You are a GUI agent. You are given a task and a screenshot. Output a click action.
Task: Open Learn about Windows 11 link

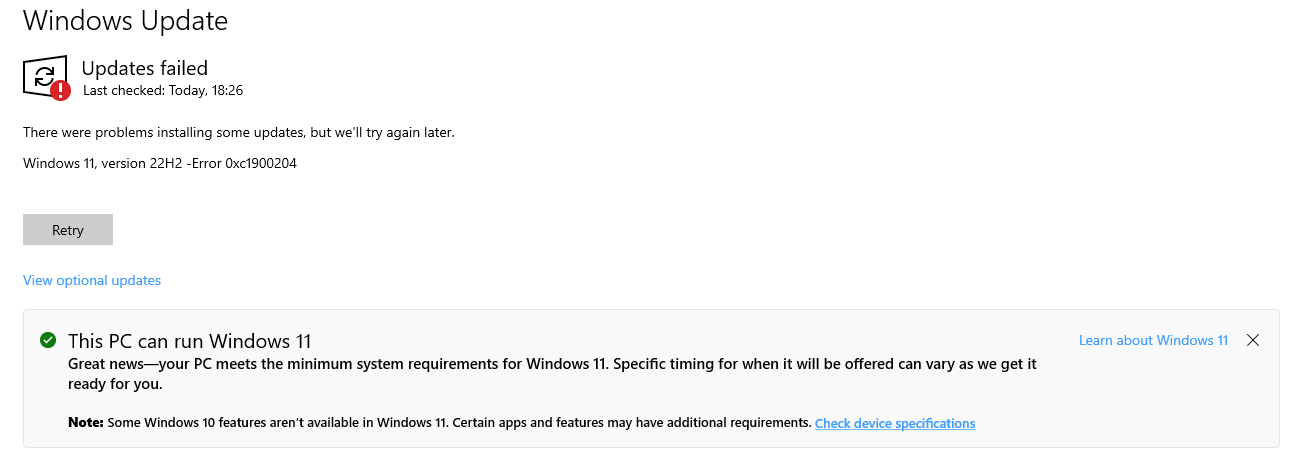(1153, 341)
